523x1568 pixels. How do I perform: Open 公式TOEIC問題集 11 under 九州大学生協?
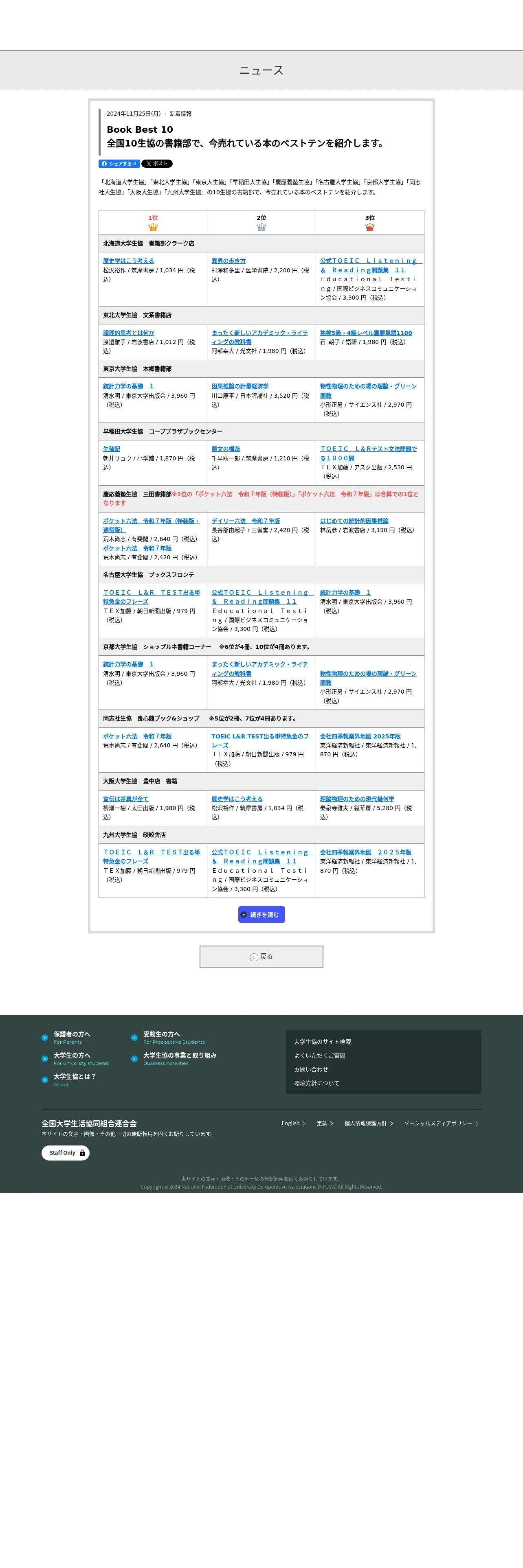(262, 857)
